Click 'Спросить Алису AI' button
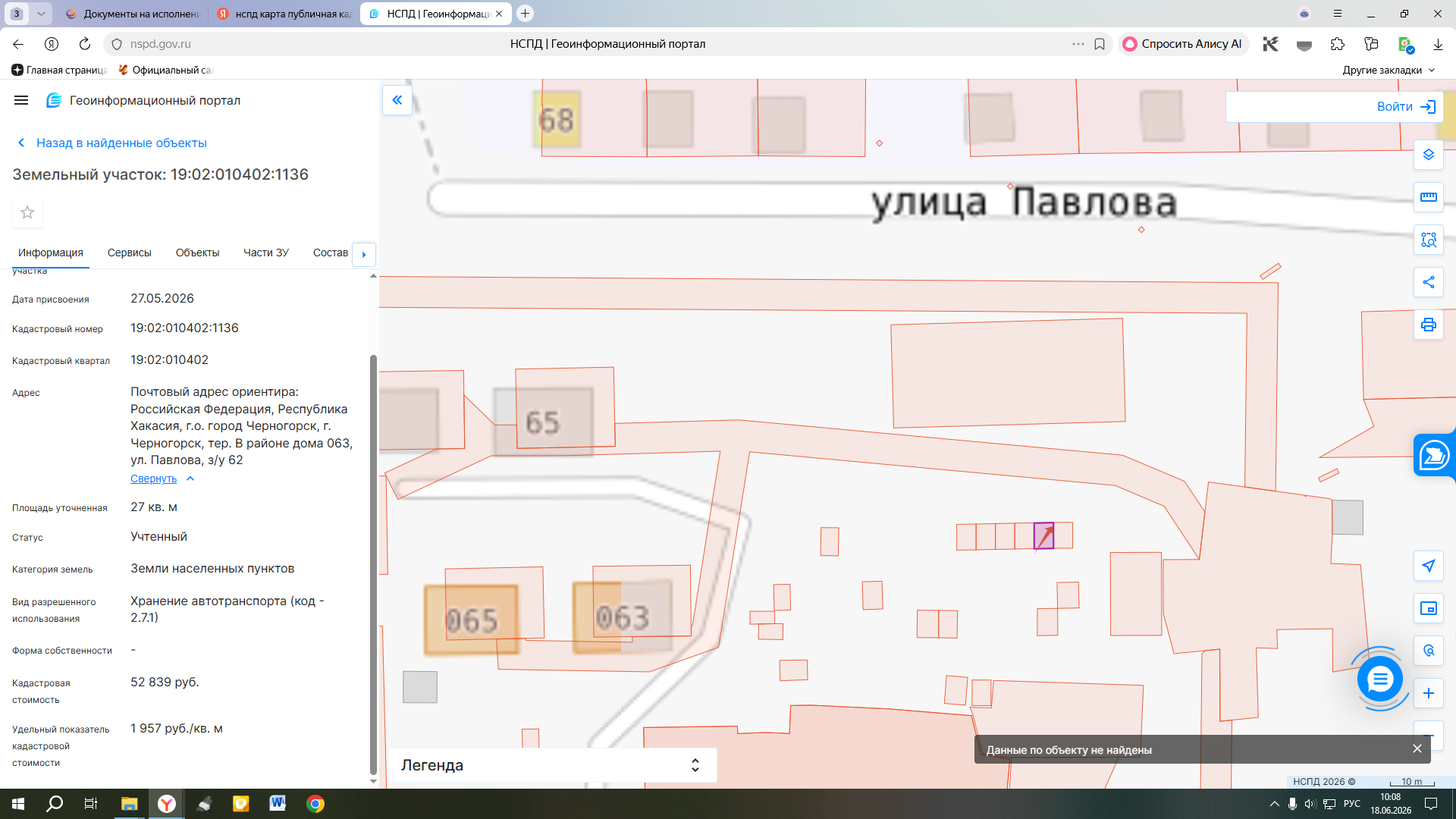Screen dimensions: 1456x819 pos(1182,44)
